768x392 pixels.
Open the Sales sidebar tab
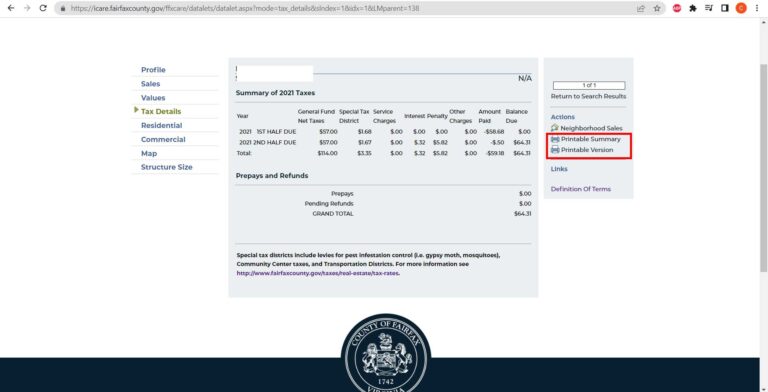tap(150, 84)
